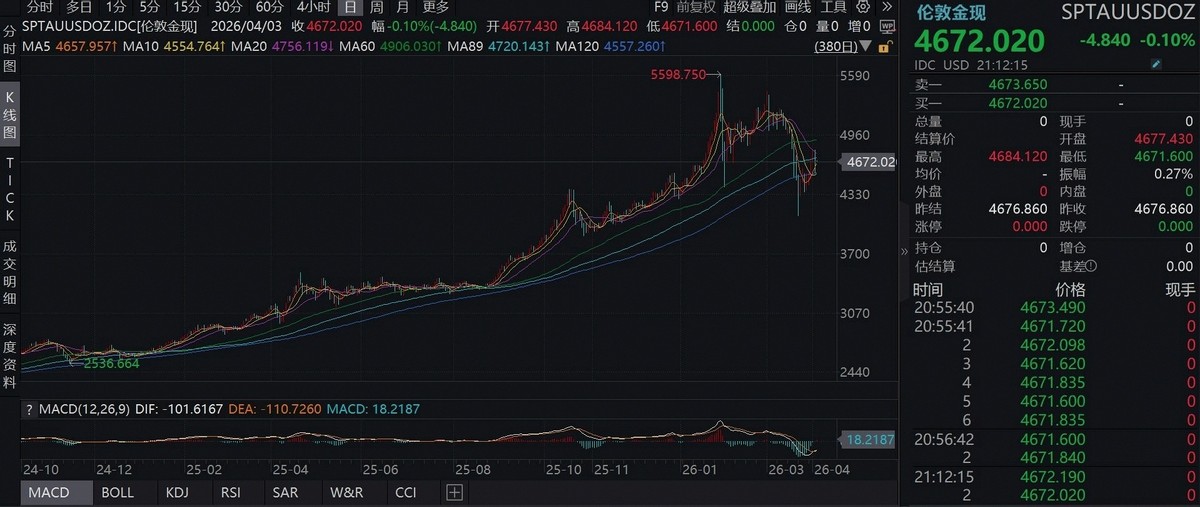Select the 周 weekly interval

376,7
